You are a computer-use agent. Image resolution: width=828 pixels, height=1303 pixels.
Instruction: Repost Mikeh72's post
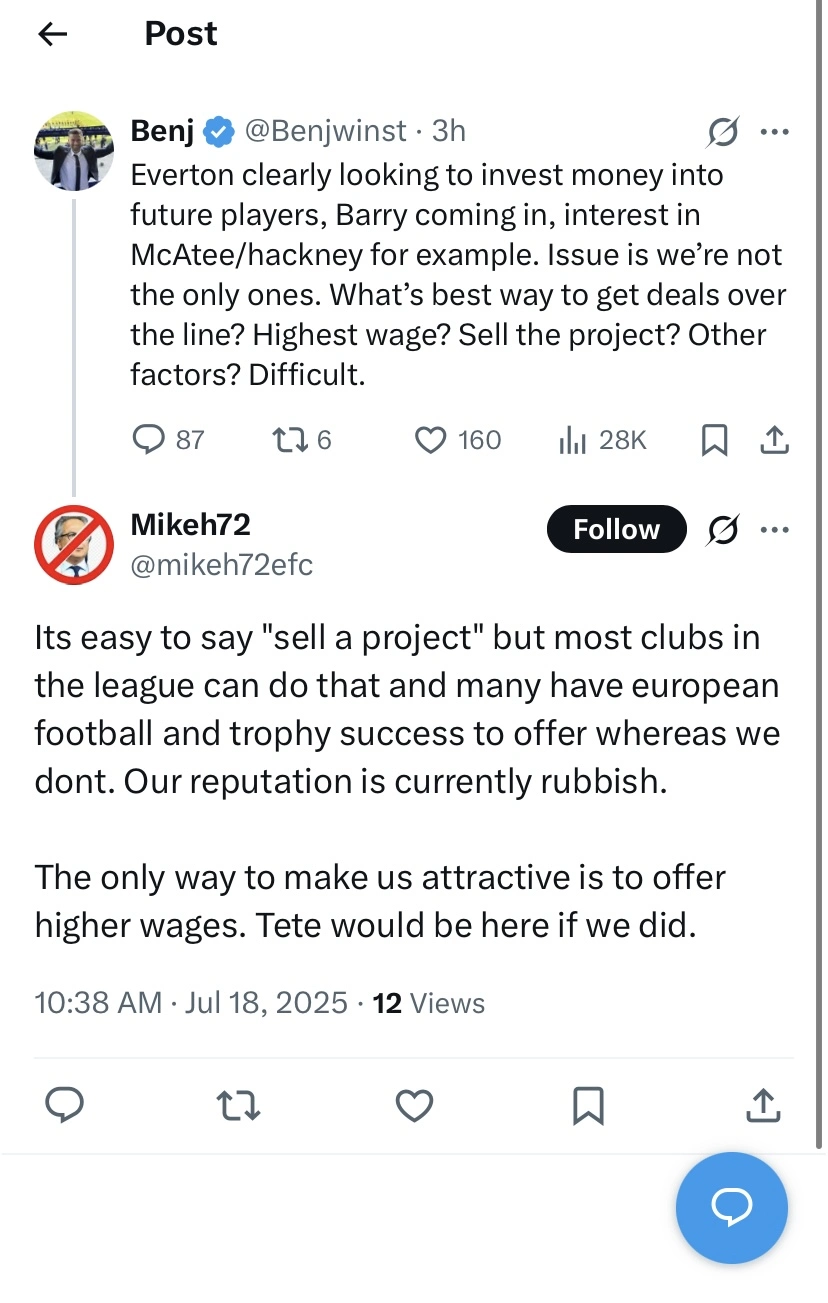click(239, 1105)
